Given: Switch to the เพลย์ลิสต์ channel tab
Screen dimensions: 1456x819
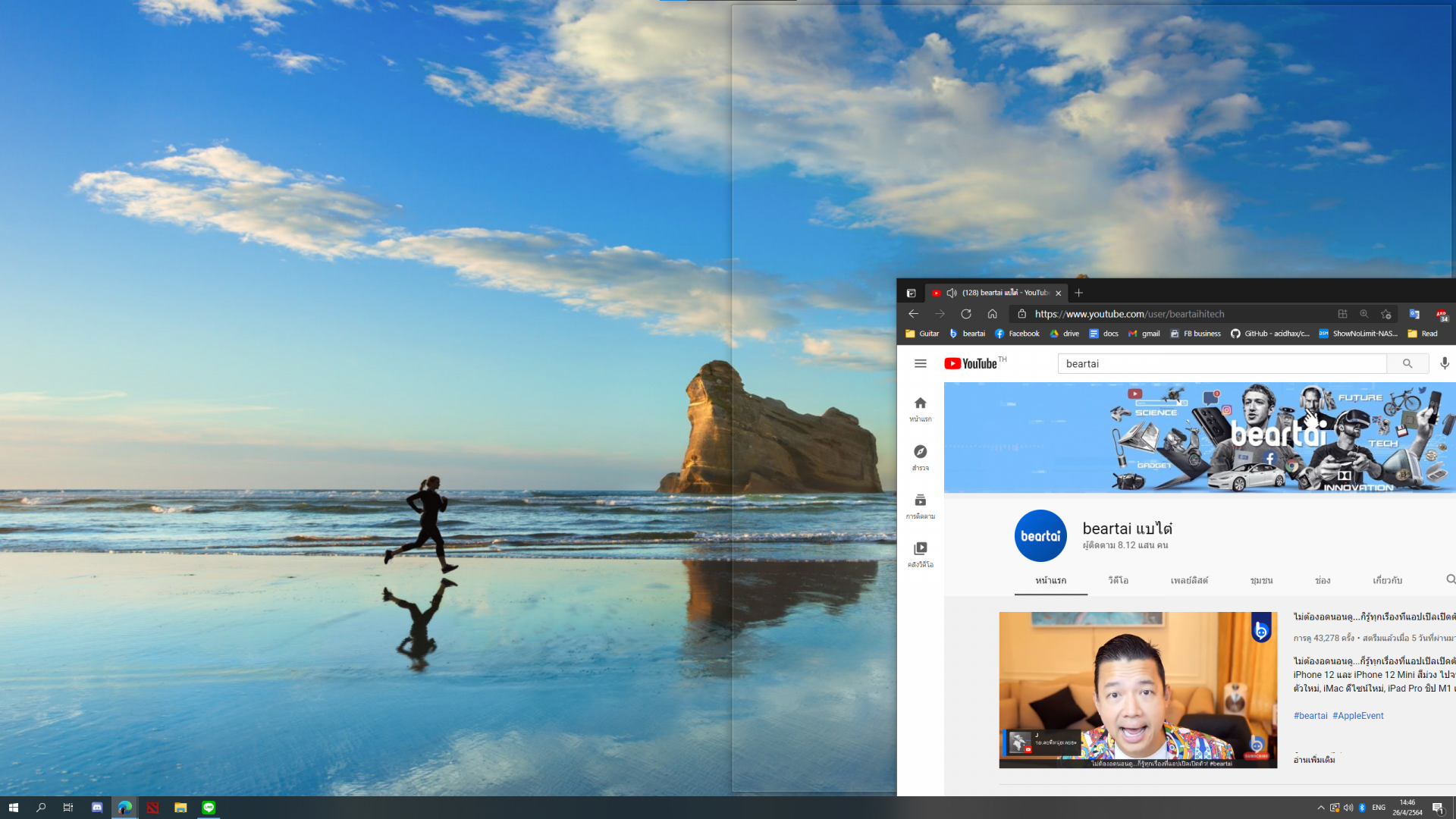Looking at the screenshot, I should click(x=1189, y=581).
